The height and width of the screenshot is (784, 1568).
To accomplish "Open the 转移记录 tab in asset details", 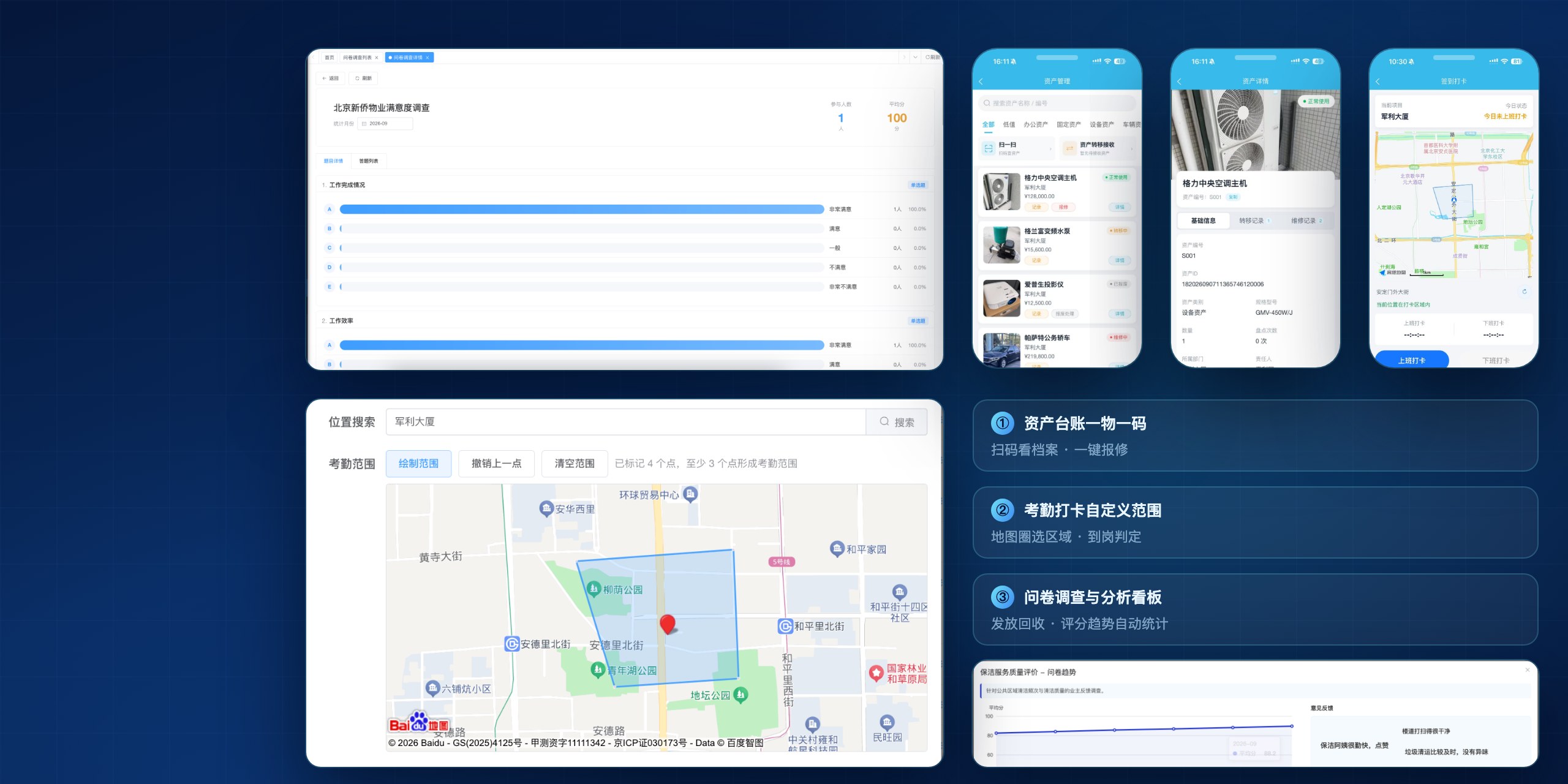I will (x=1254, y=221).
